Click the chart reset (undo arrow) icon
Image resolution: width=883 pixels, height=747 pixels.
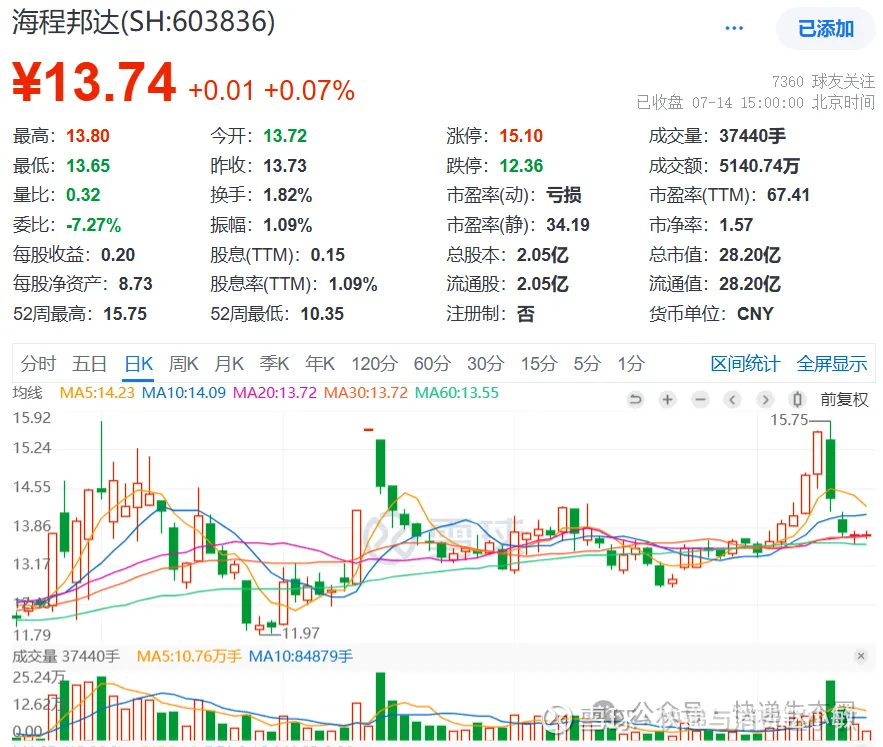click(x=635, y=400)
